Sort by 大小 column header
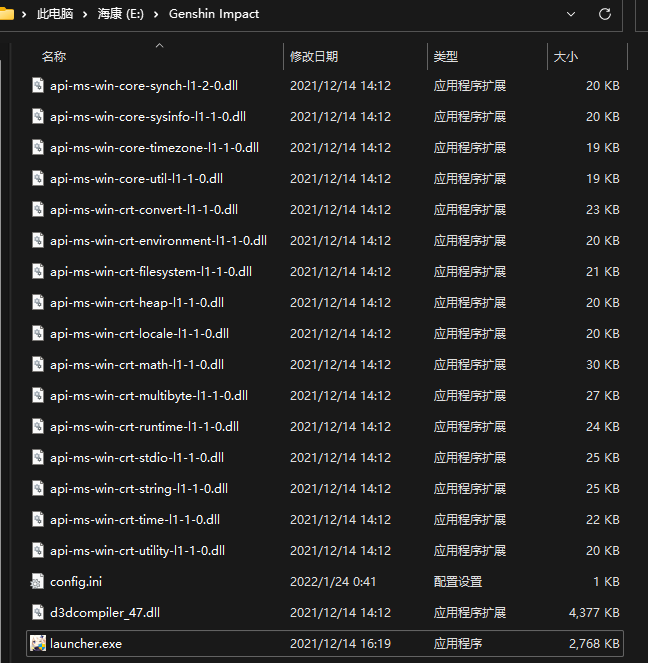The image size is (648, 663). click(566, 57)
